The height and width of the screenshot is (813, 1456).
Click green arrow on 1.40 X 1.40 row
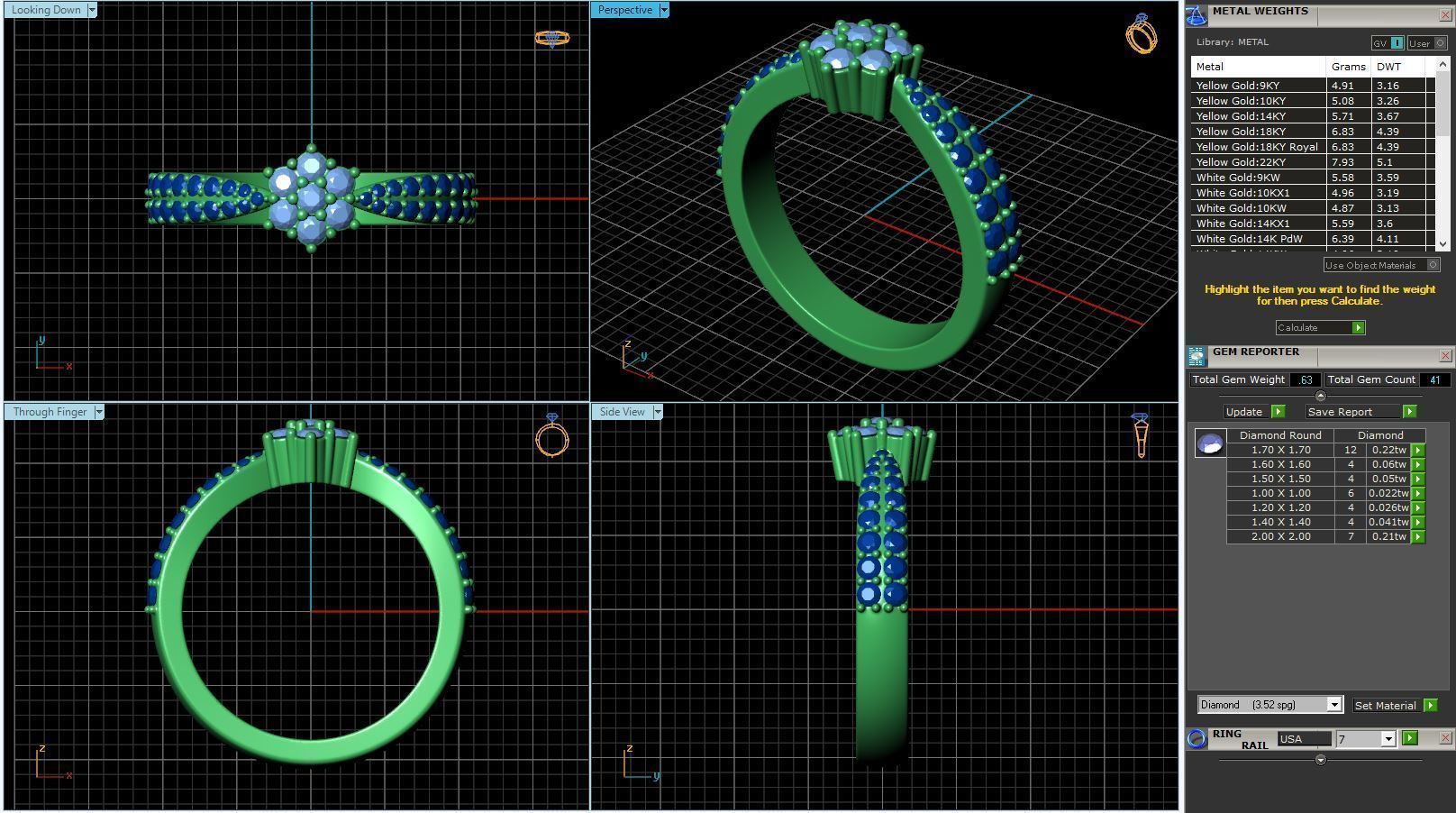pos(1417,522)
